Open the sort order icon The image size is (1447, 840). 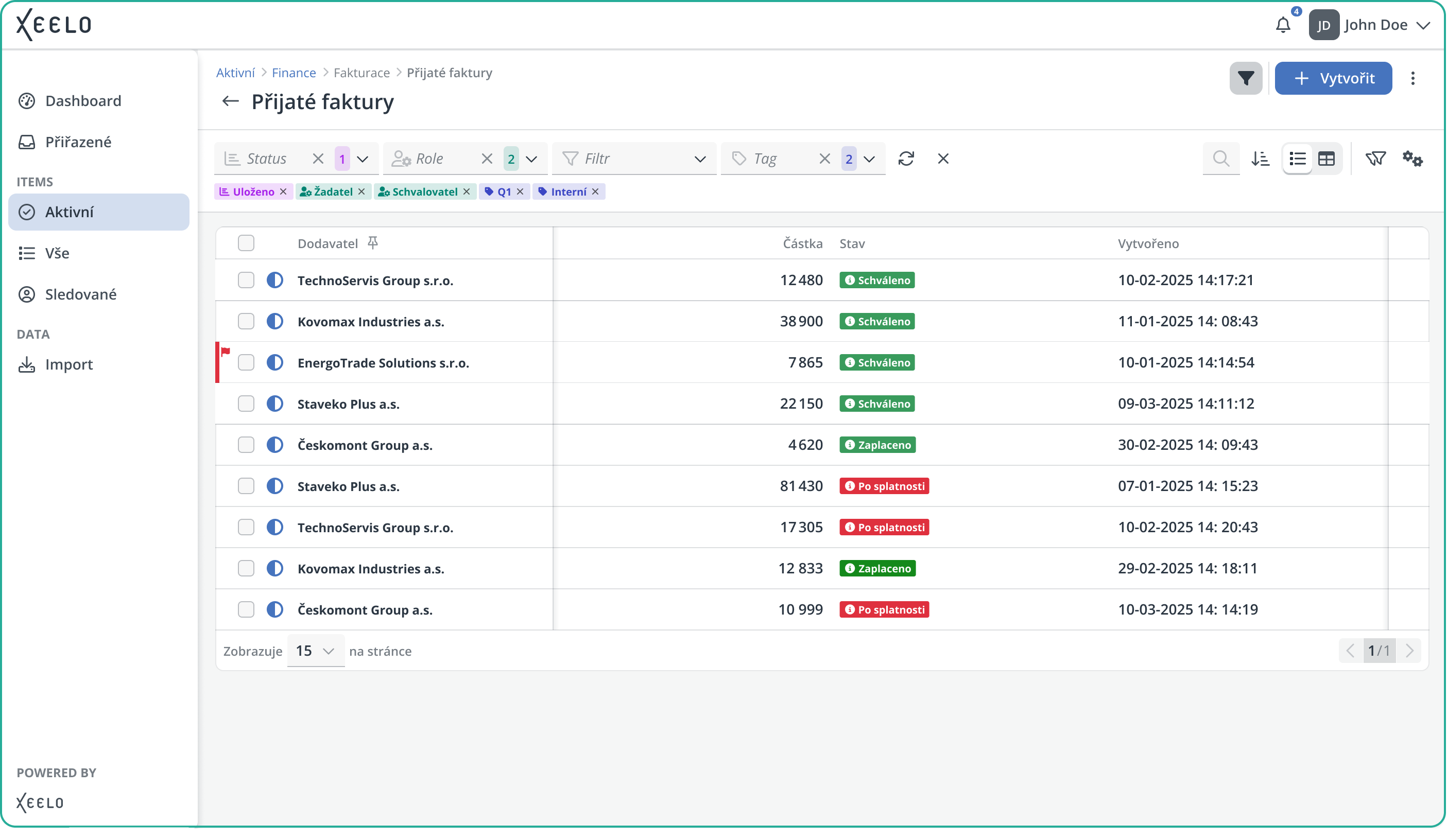coord(1261,159)
